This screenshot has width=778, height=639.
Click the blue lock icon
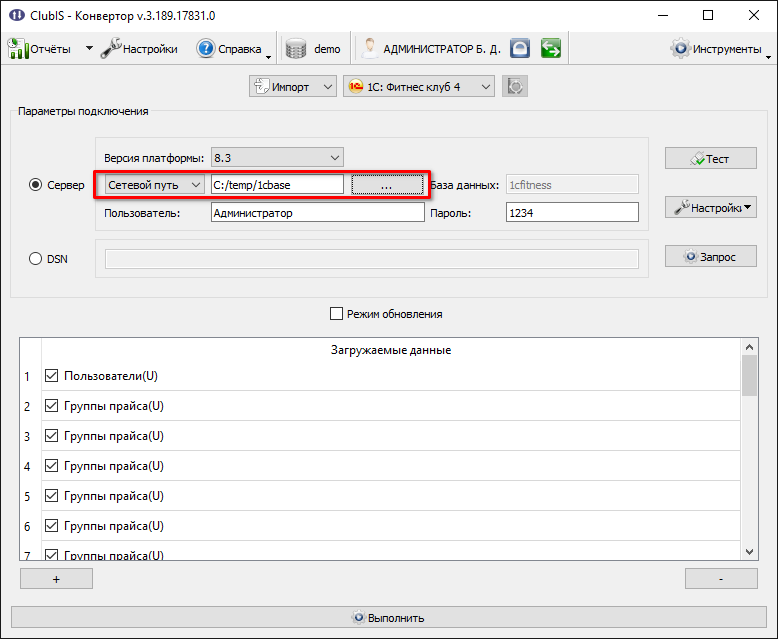[x=519, y=49]
